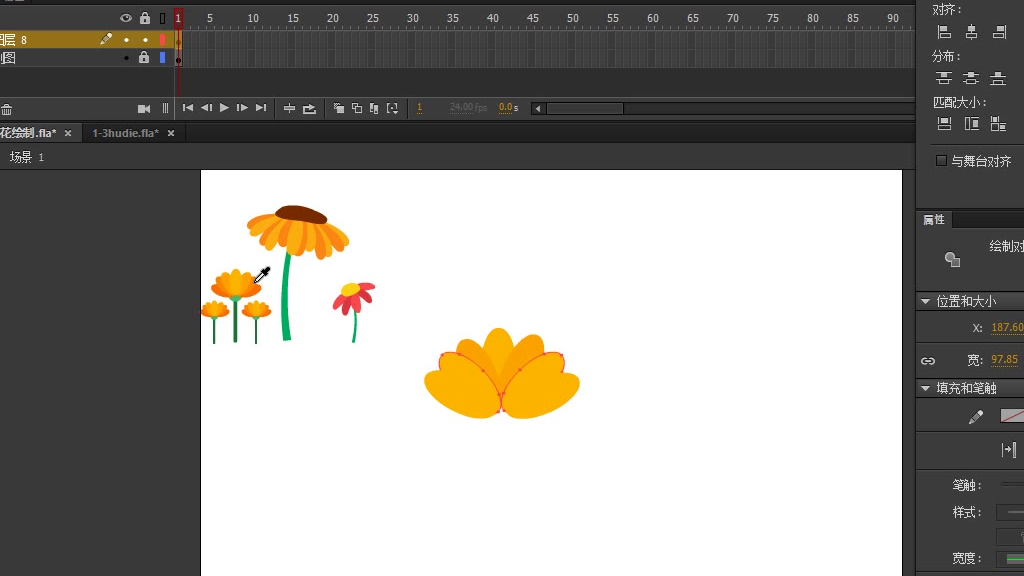
Task: Click the align left edge icon
Action: 944,32
